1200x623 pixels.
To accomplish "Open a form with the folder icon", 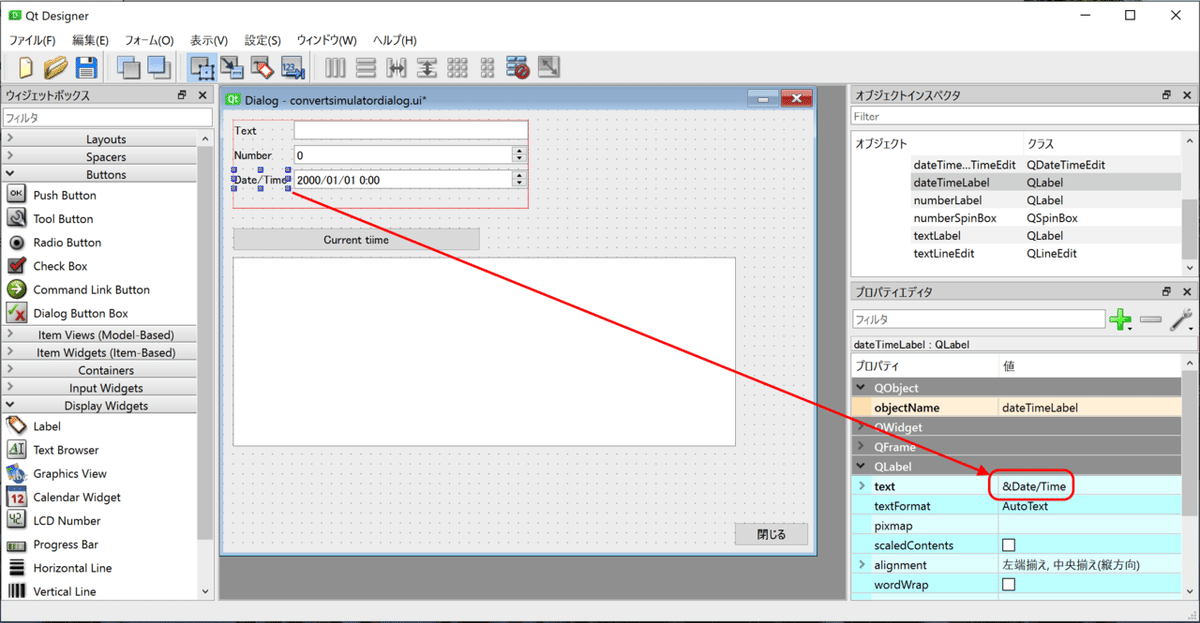I will 56,68.
